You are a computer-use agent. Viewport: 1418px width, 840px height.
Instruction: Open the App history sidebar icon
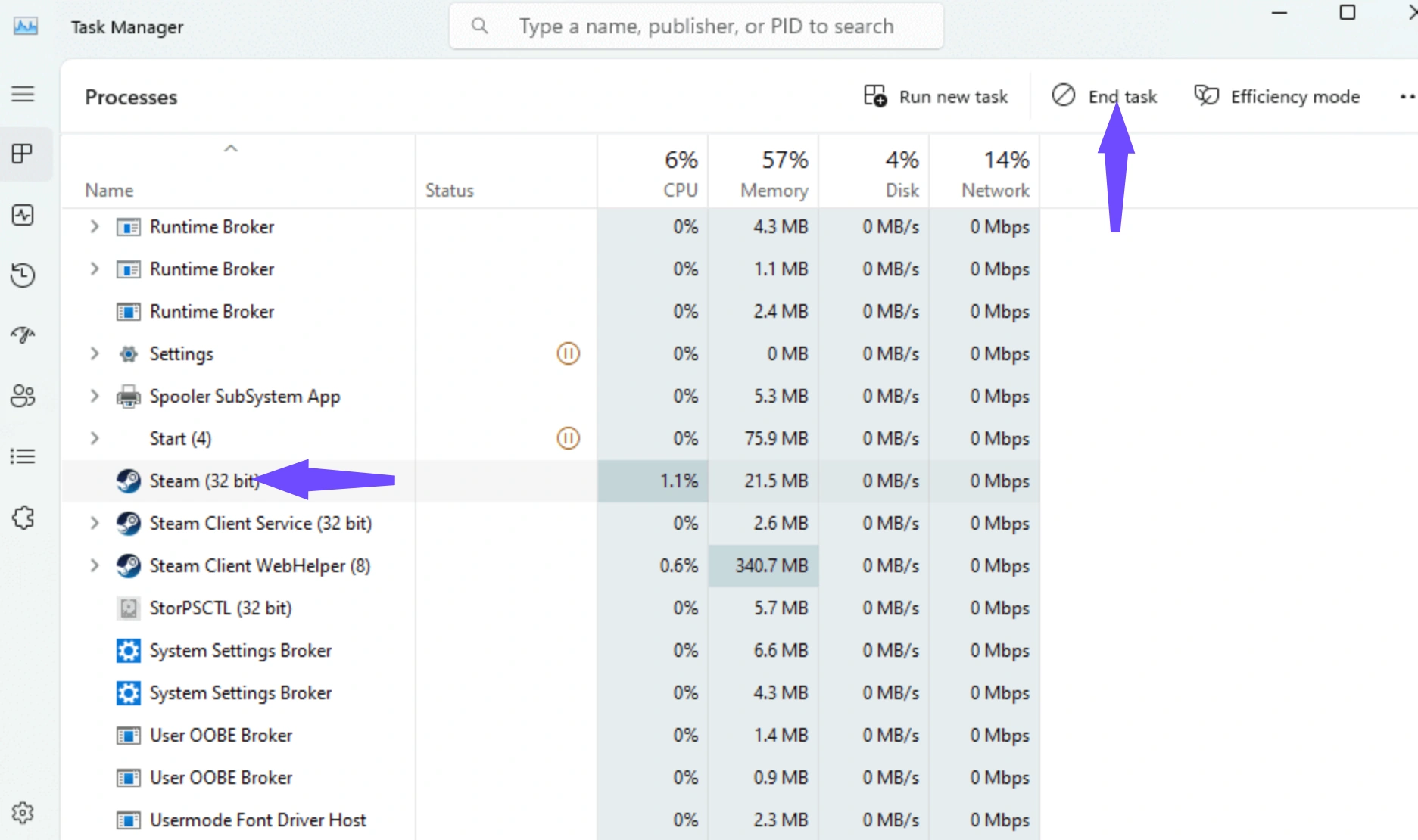point(23,275)
